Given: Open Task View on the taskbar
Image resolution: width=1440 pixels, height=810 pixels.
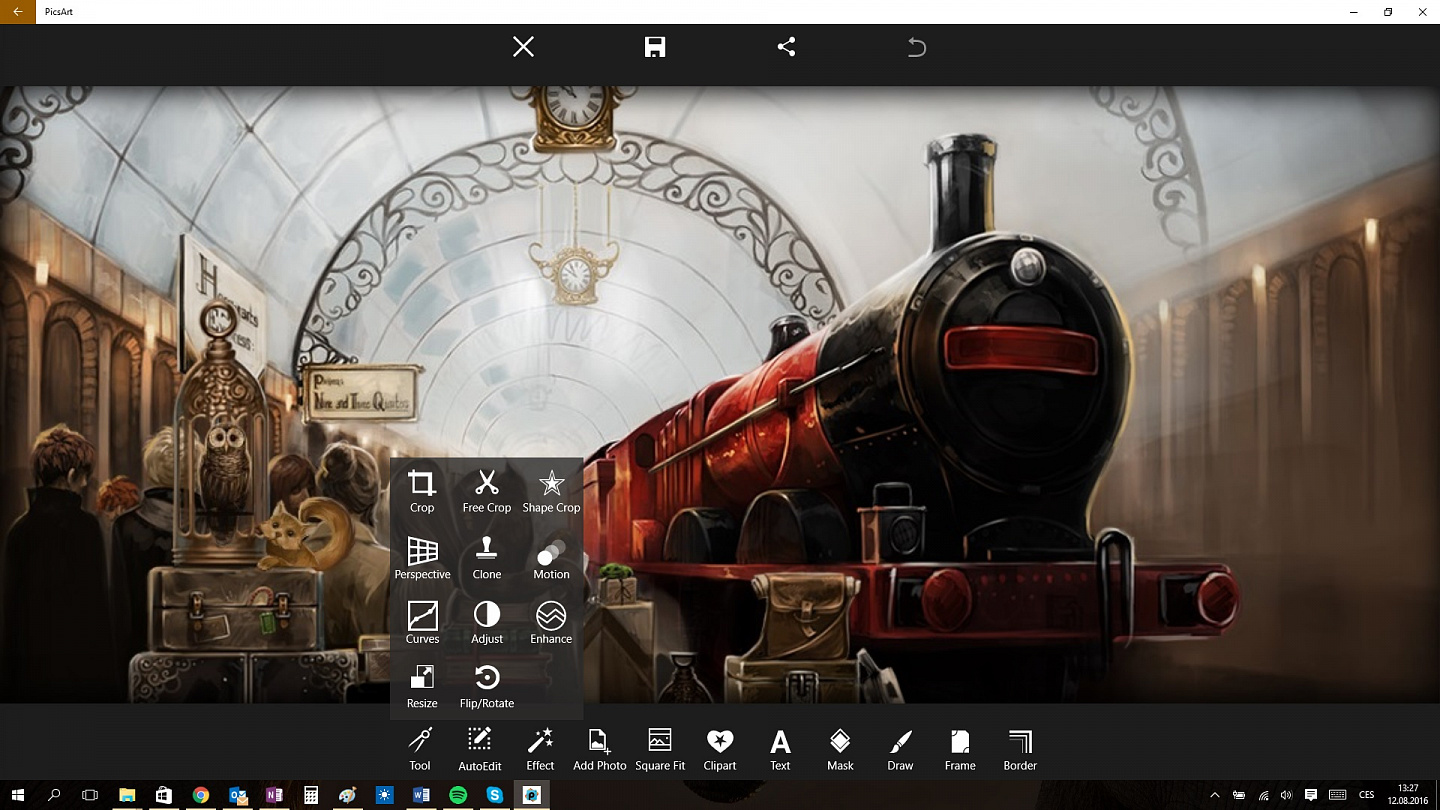Looking at the screenshot, I should tap(90, 796).
